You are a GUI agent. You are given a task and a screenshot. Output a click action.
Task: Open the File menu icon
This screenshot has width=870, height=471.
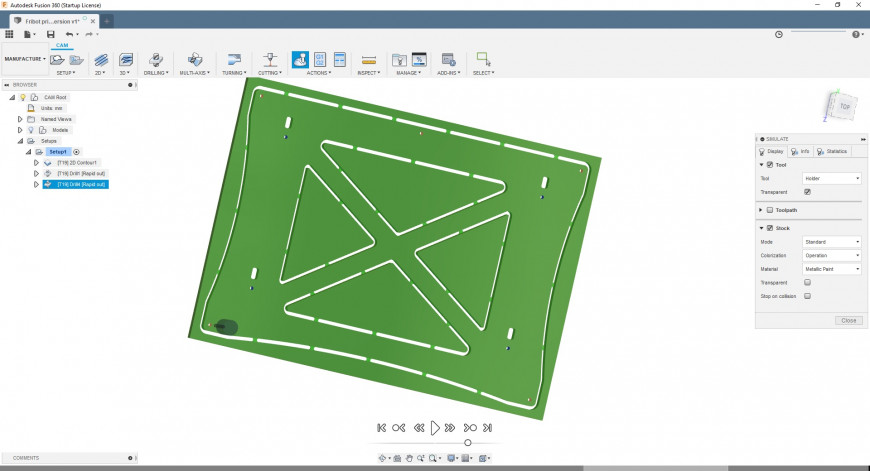pos(28,34)
